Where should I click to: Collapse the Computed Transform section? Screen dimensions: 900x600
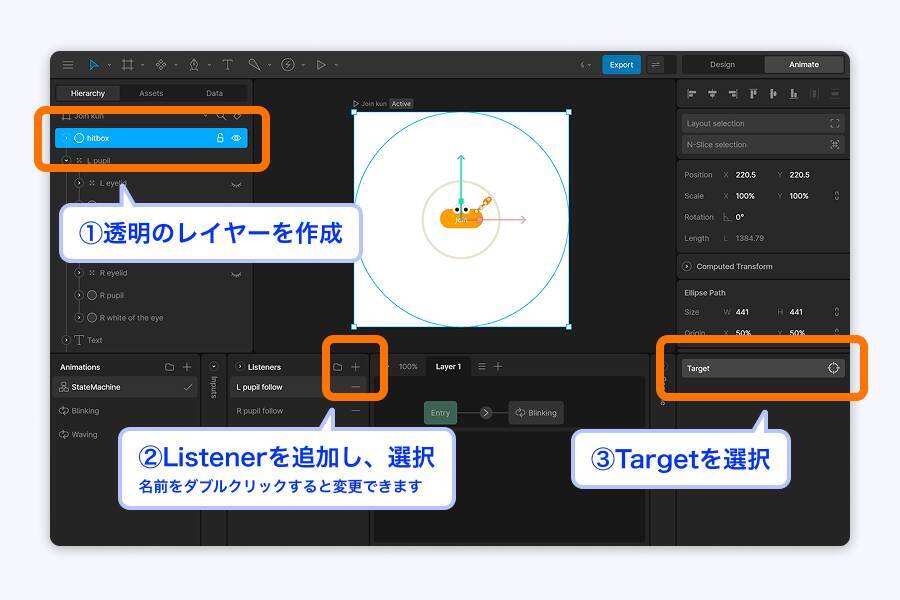(686, 266)
